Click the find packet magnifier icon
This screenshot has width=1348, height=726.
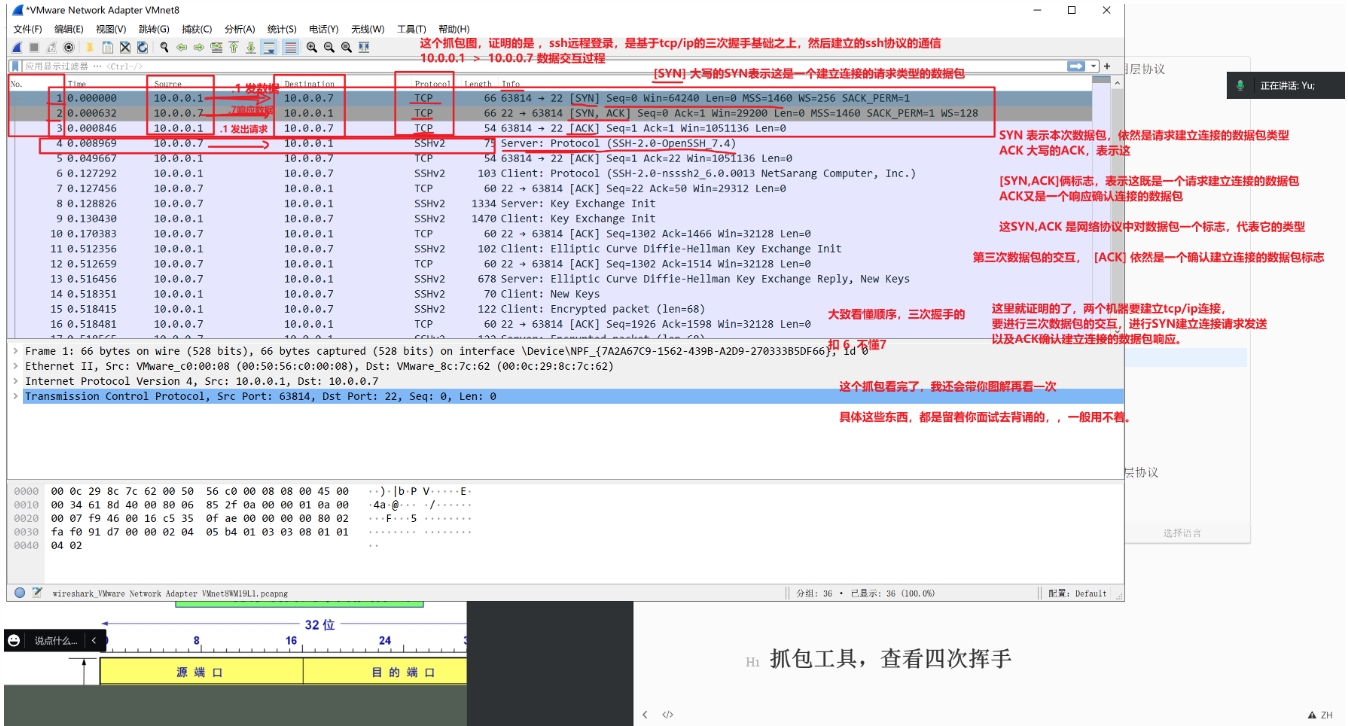tap(164, 47)
